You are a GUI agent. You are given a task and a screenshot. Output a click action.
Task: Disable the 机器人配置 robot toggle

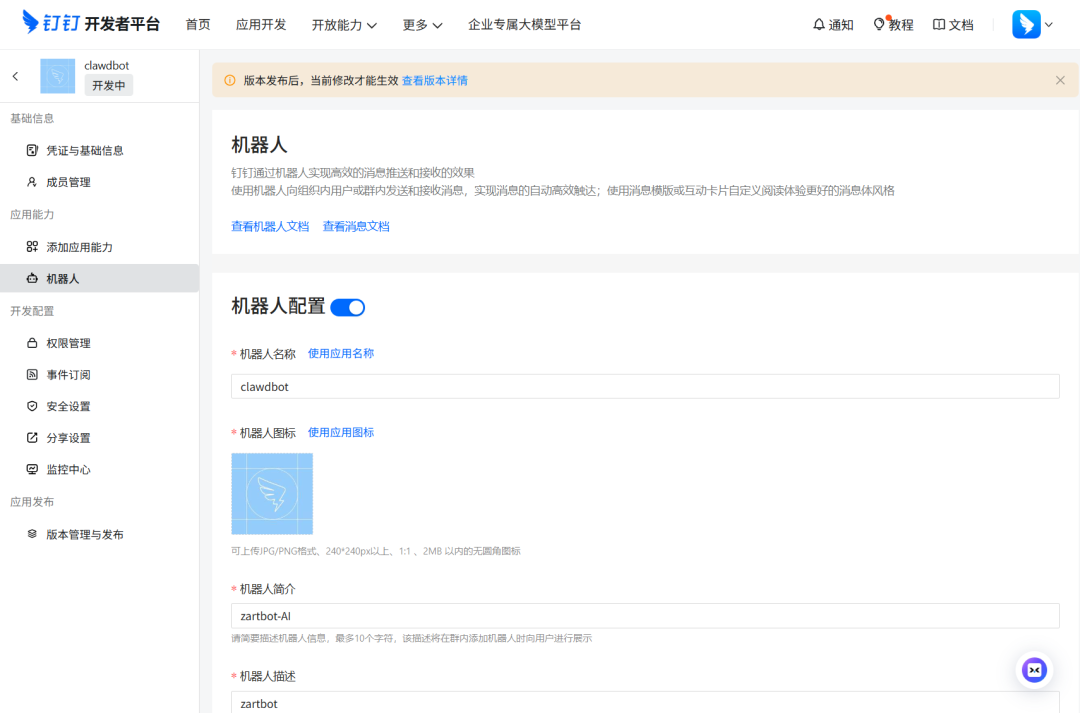coord(349,307)
